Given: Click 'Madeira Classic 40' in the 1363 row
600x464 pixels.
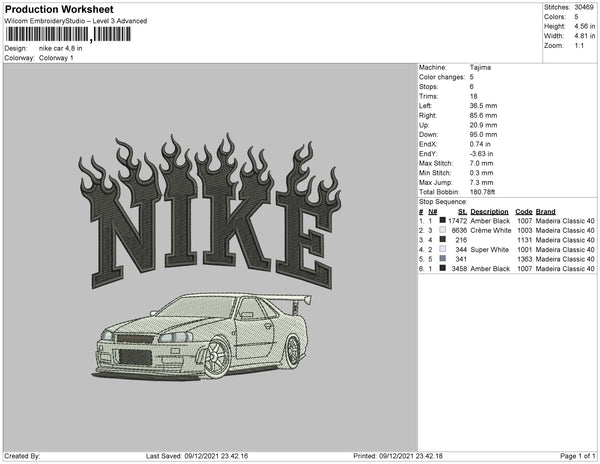Looking at the screenshot, I should coord(565,259).
